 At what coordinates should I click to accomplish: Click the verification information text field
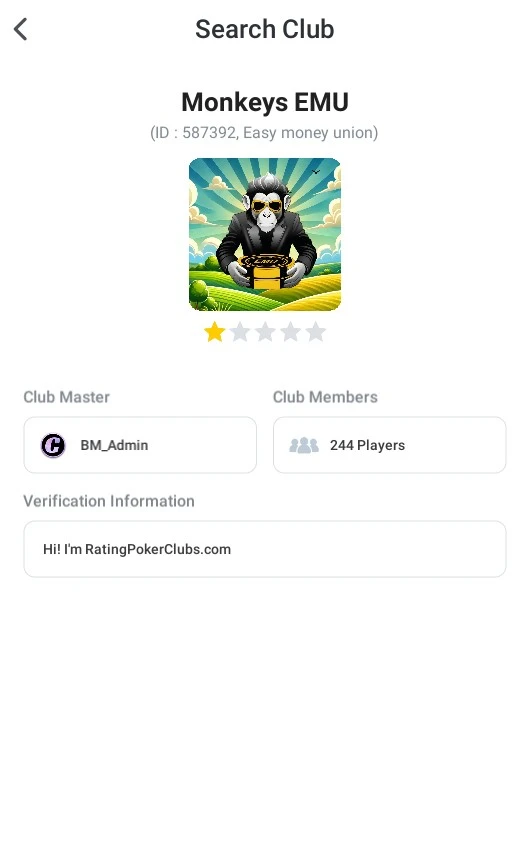point(265,549)
